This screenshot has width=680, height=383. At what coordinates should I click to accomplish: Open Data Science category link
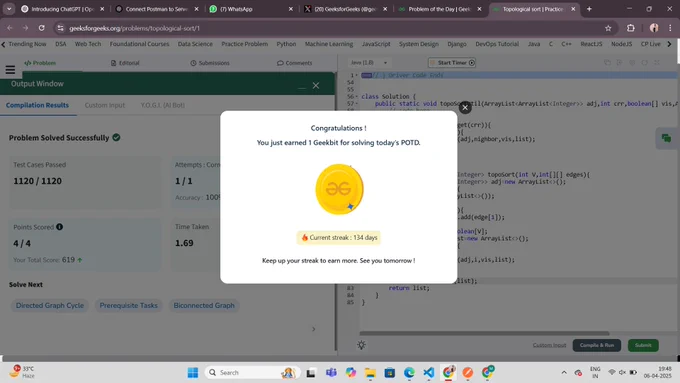click(x=195, y=44)
